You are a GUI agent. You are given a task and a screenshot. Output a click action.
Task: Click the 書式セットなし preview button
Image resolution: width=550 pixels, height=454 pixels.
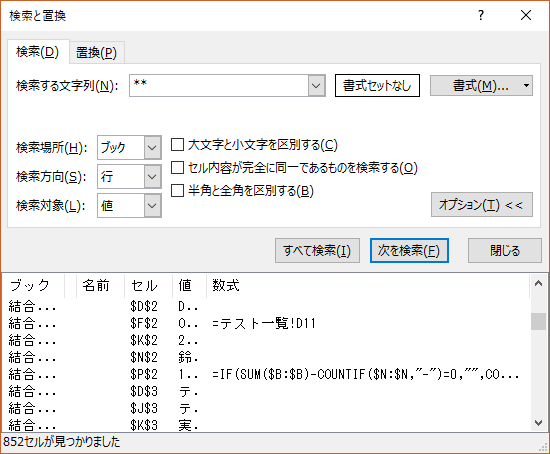[377, 85]
